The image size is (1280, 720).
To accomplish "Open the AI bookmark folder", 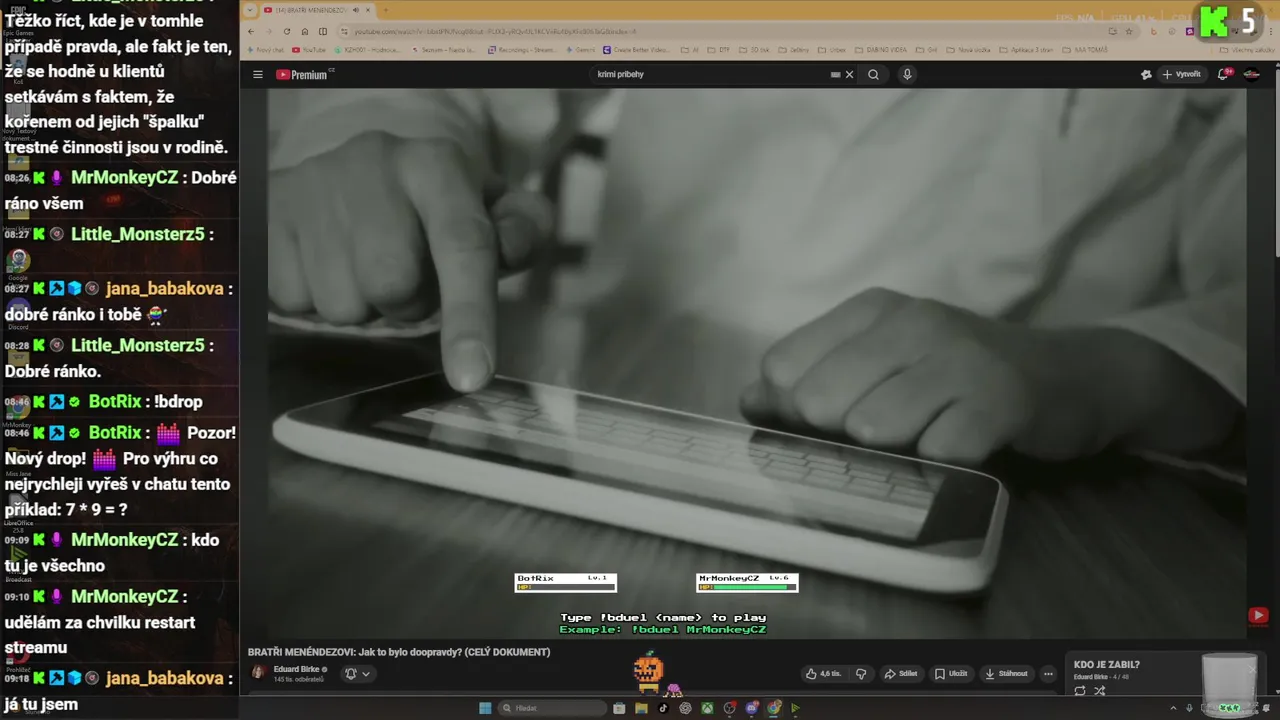I will click(690, 50).
